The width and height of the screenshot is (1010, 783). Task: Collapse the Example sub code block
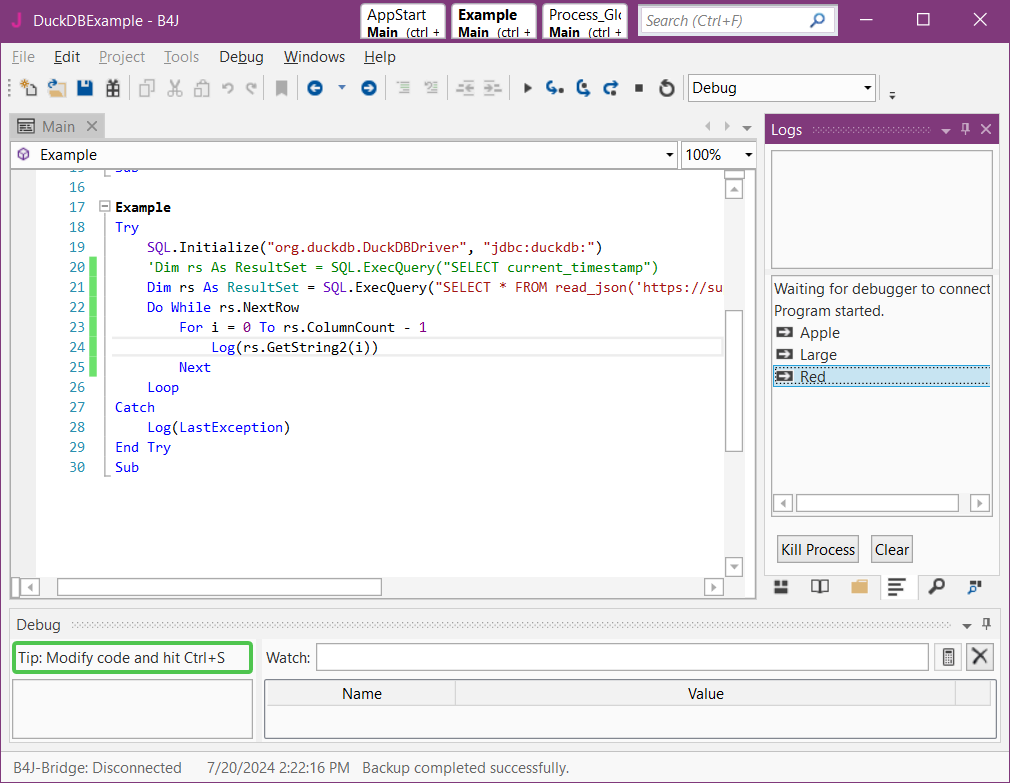click(x=104, y=207)
